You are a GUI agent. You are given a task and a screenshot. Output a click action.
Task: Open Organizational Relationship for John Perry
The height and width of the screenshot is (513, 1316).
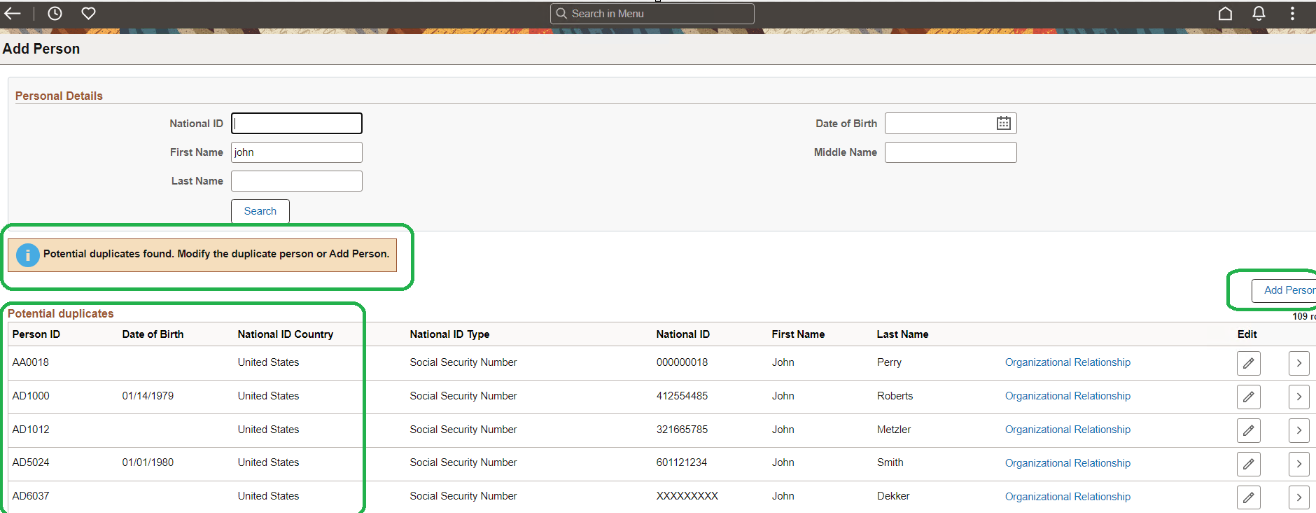[x=1068, y=362]
